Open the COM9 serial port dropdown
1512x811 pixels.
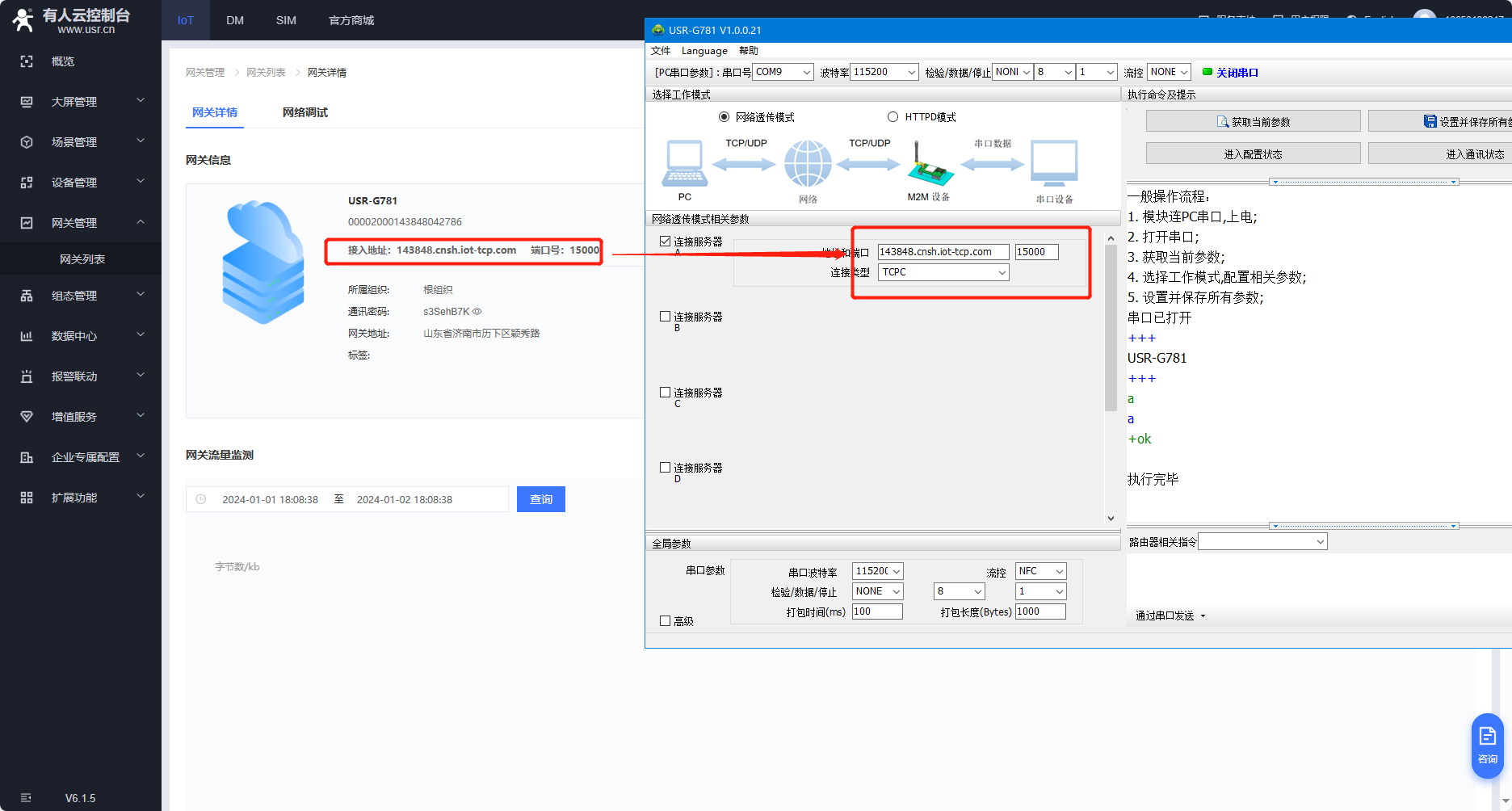(783, 72)
